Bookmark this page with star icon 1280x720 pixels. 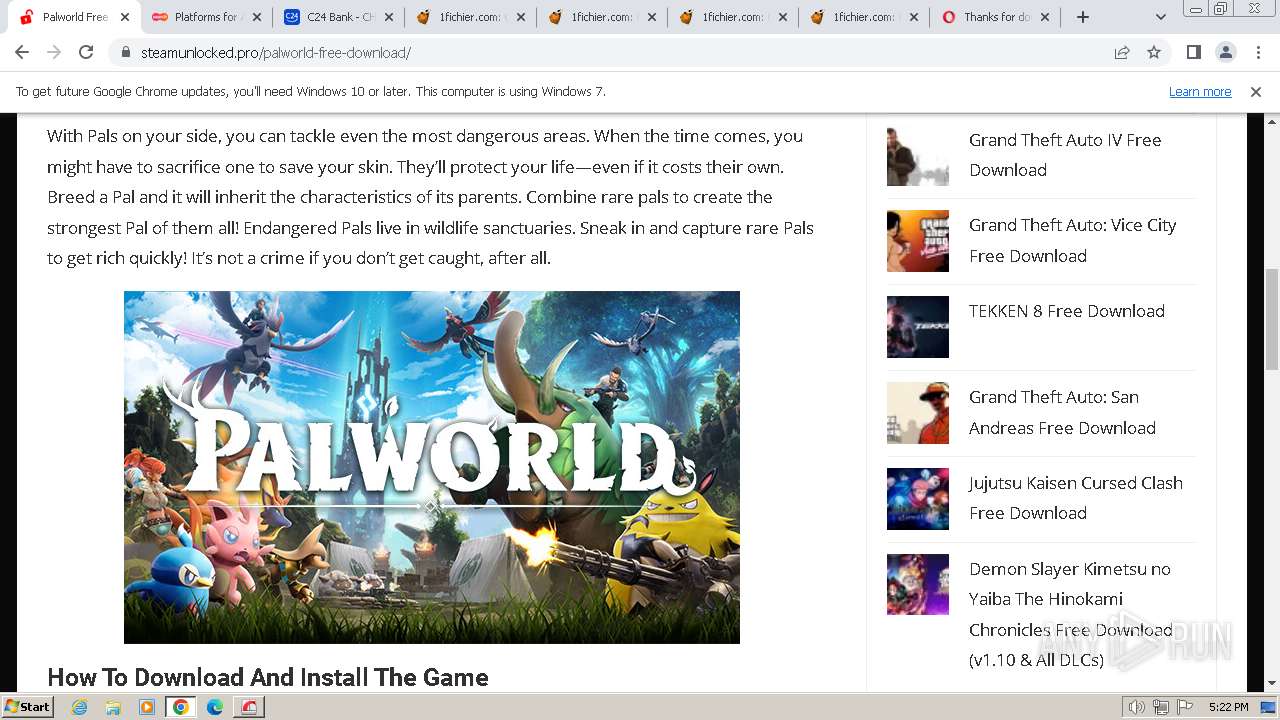1154,52
